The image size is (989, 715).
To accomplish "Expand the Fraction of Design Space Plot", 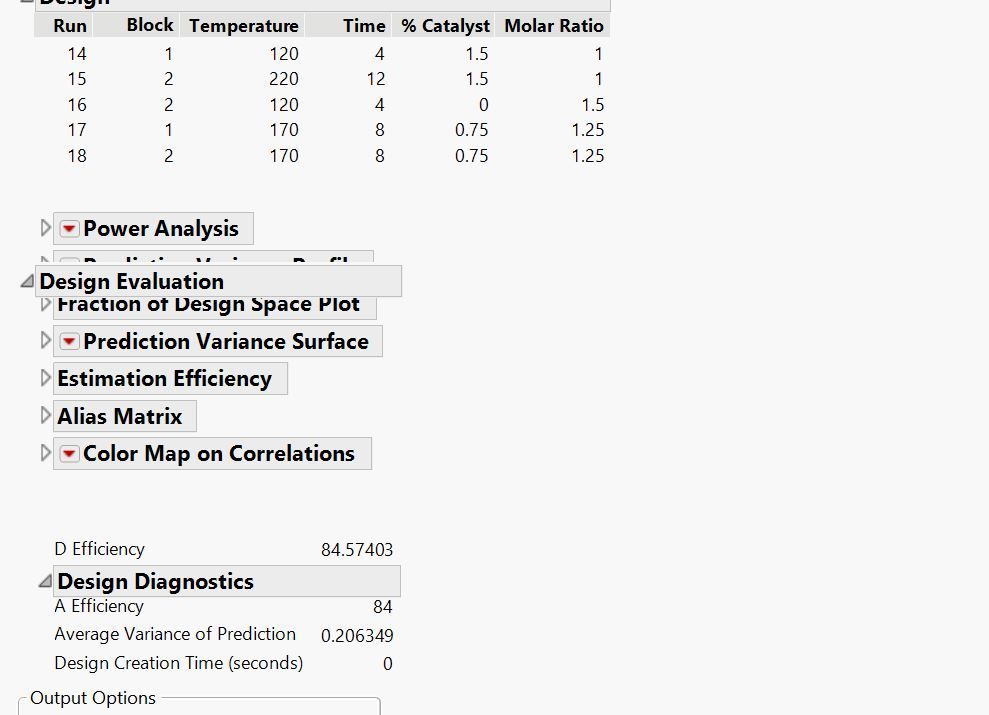I will click(x=45, y=304).
